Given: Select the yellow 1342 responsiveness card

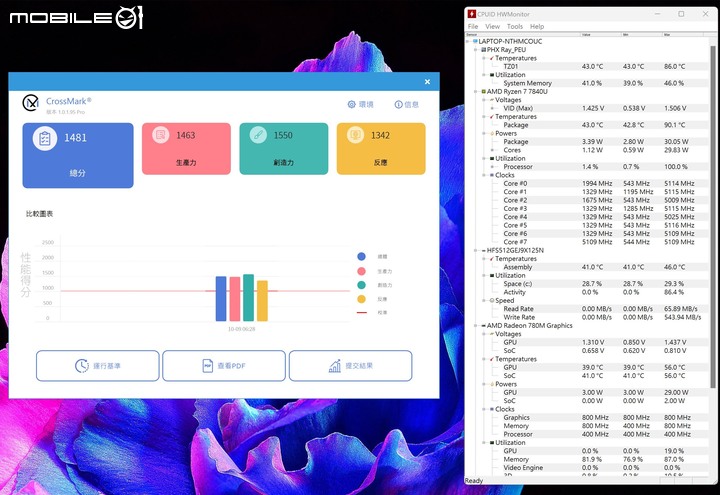Looking at the screenshot, I should [x=381, y=148].
